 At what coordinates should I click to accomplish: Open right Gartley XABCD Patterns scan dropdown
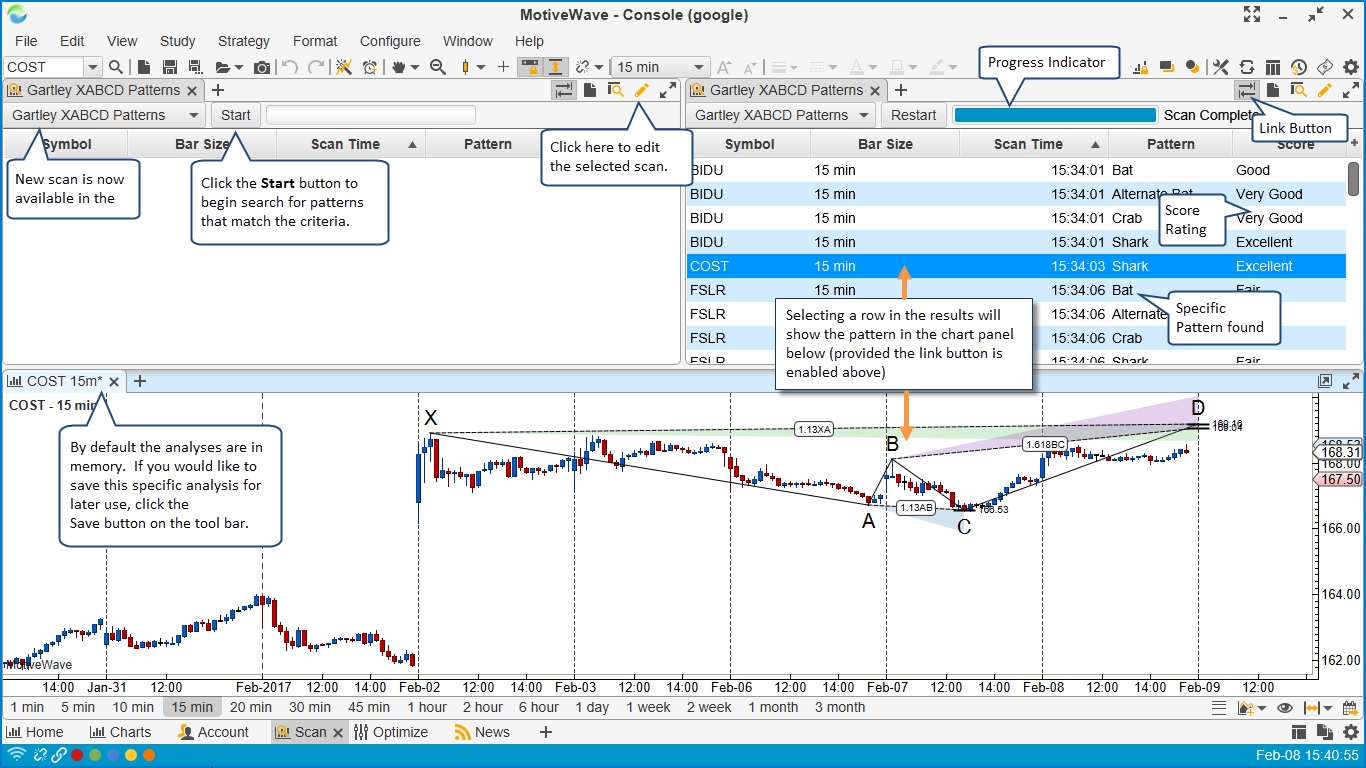[x=782, y=115]
